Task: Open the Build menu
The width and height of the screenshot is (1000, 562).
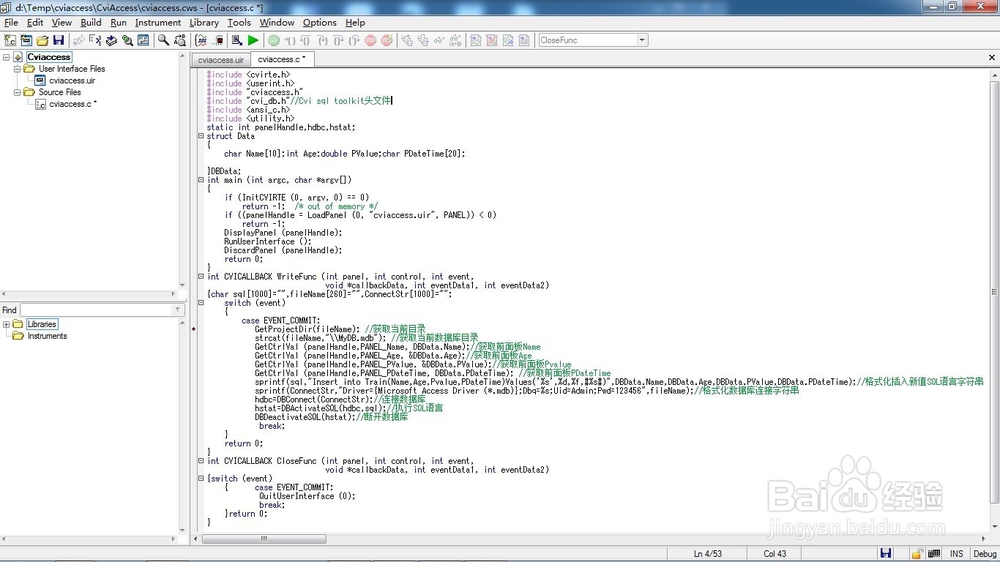Action: pyautogui.click(x=91, y=22)
